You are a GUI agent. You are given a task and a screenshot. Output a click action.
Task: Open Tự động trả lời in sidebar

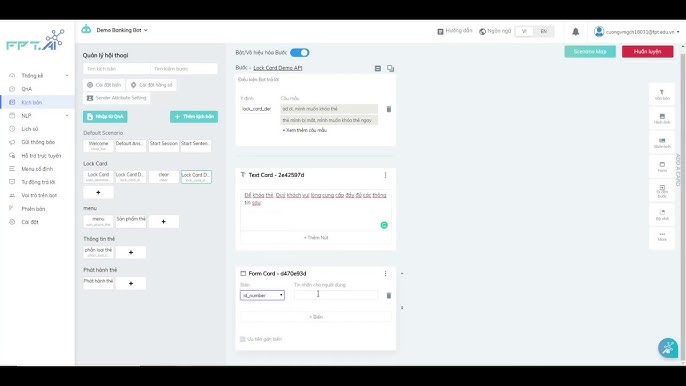pyautogui.click(x=37, y=182)
